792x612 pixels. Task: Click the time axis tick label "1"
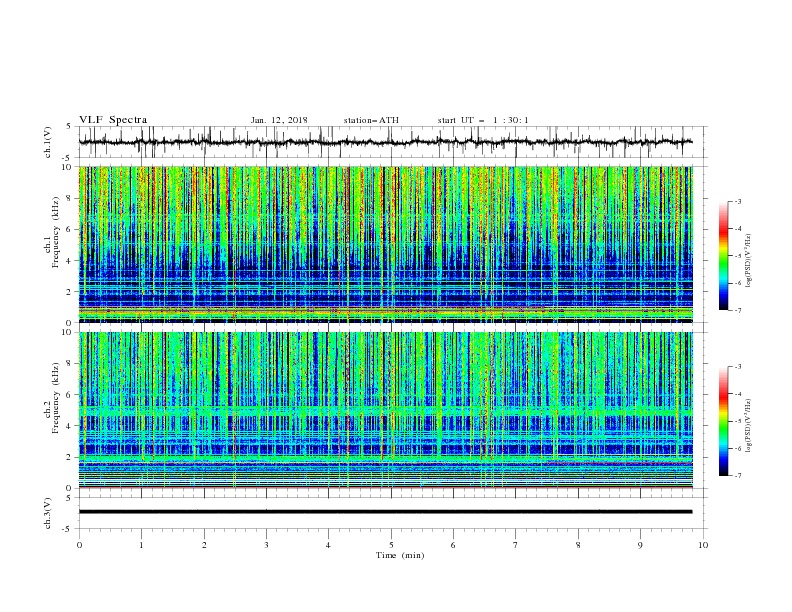(141, 545)
